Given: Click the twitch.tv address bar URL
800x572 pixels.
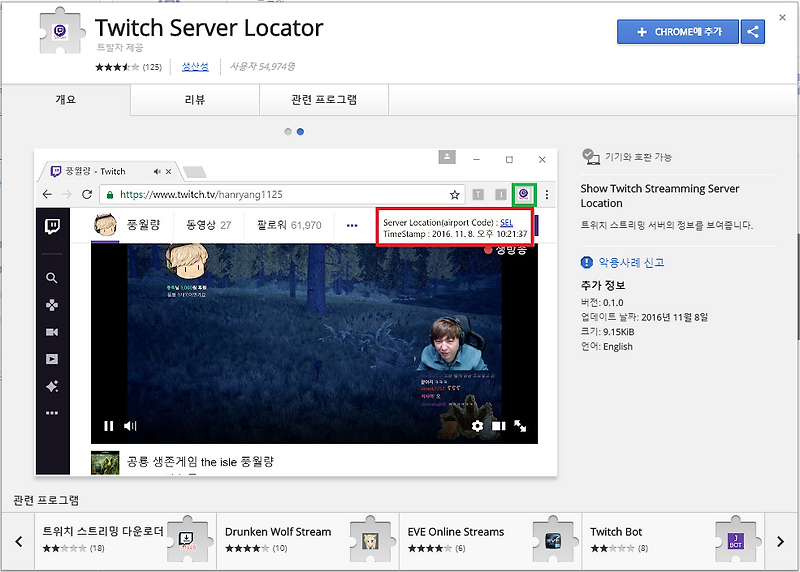Looking at the screenshot, I should pos(201,194).
